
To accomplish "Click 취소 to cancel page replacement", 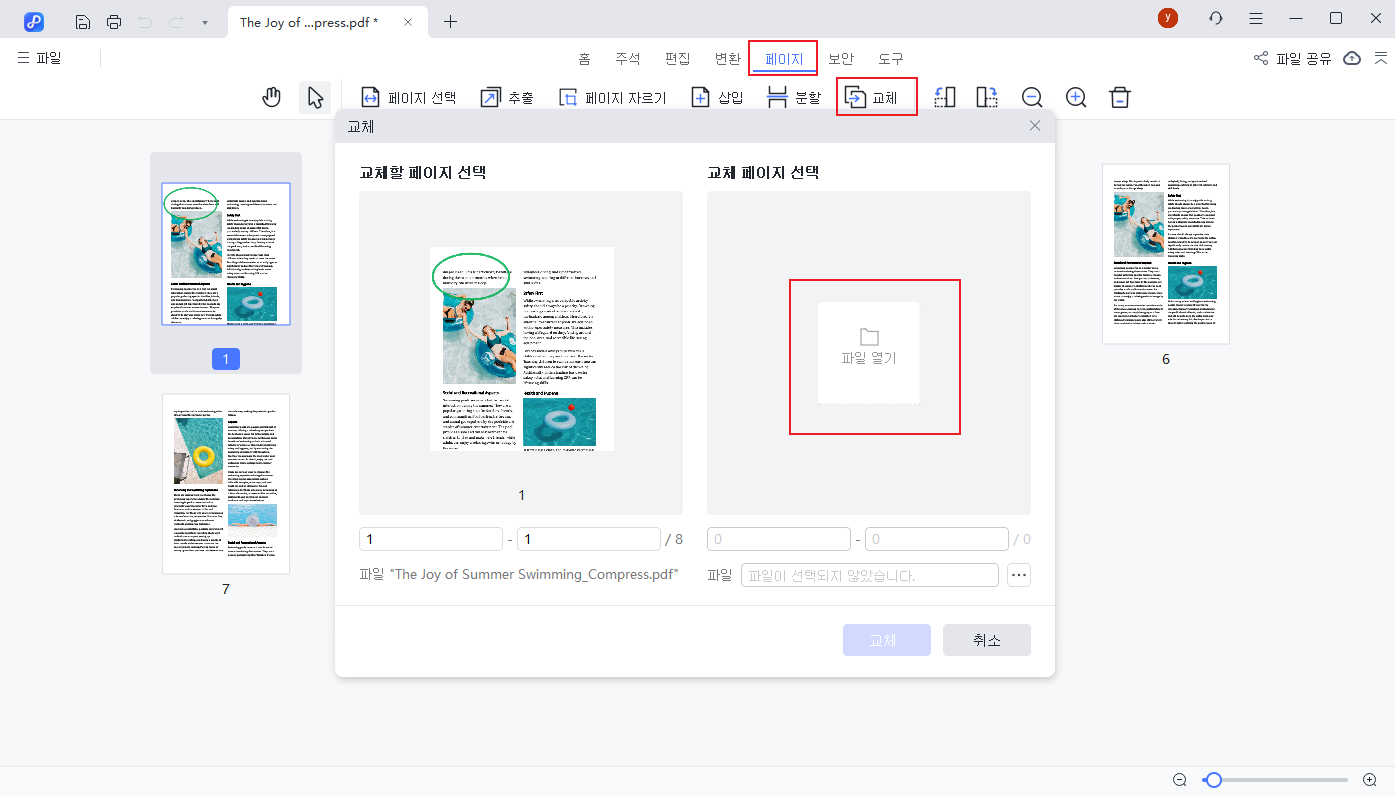I will pos(986,639).
